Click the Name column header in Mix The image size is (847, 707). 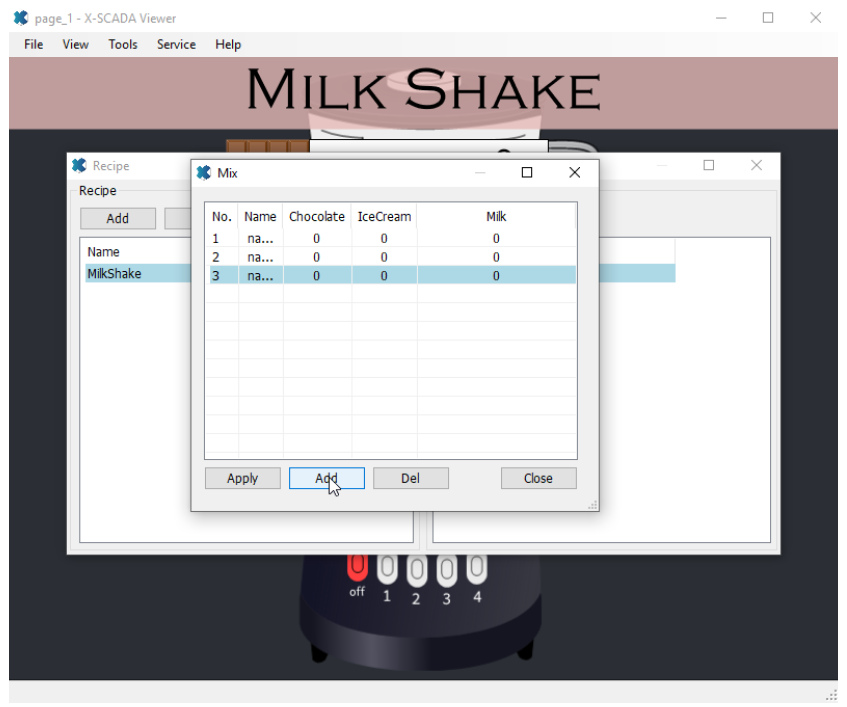pyautogui.click(x=260, y=217)
